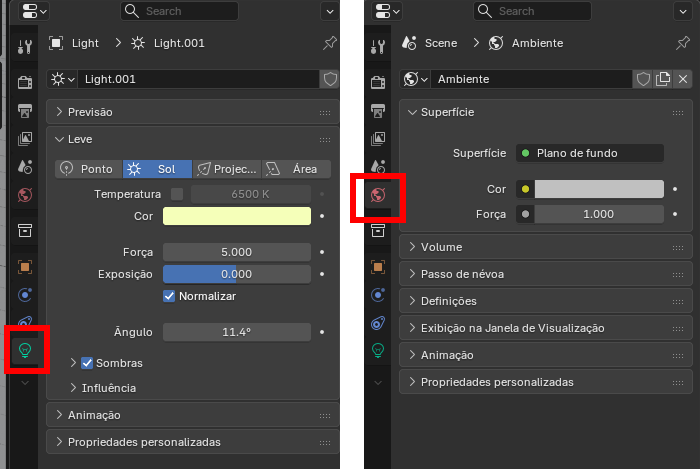Duplicate the Ambiente world data-block
Viewport: 700px width, 469px height.
tap(663, 79)
